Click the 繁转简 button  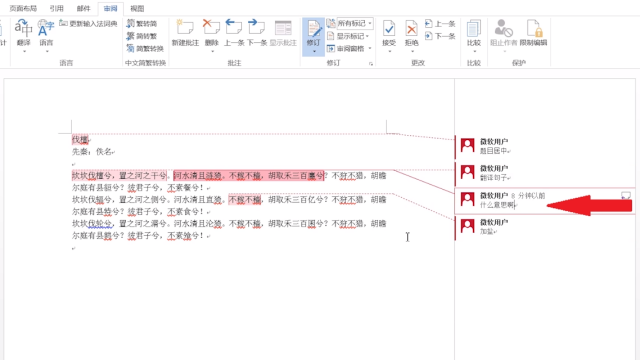click(x=142, y=23)
